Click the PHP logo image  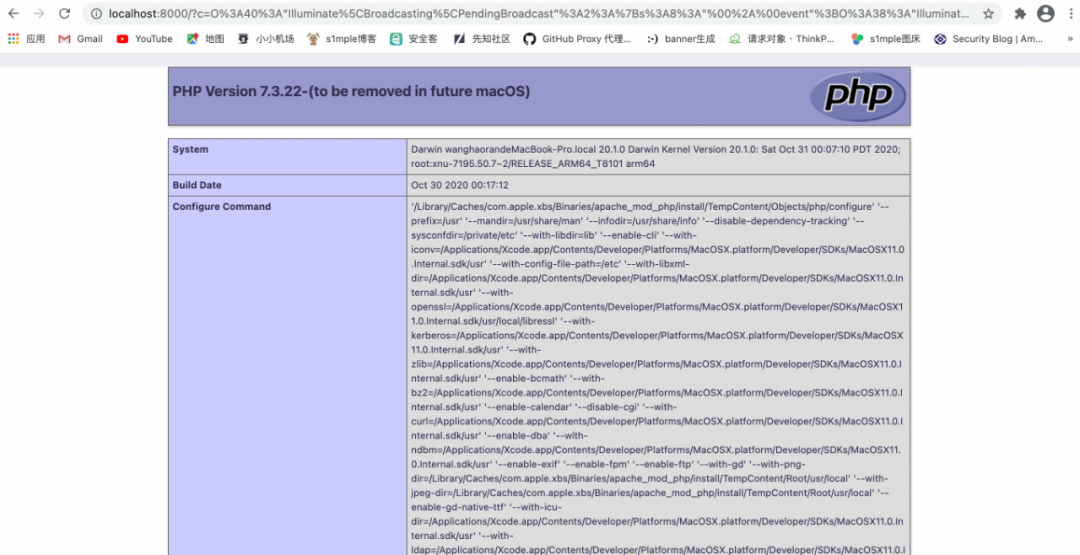click(857, 96)
